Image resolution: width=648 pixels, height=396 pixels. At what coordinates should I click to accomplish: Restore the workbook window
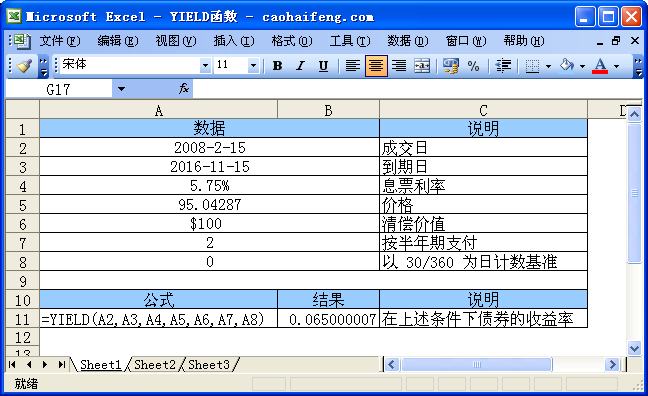click(x=616, y=41)
